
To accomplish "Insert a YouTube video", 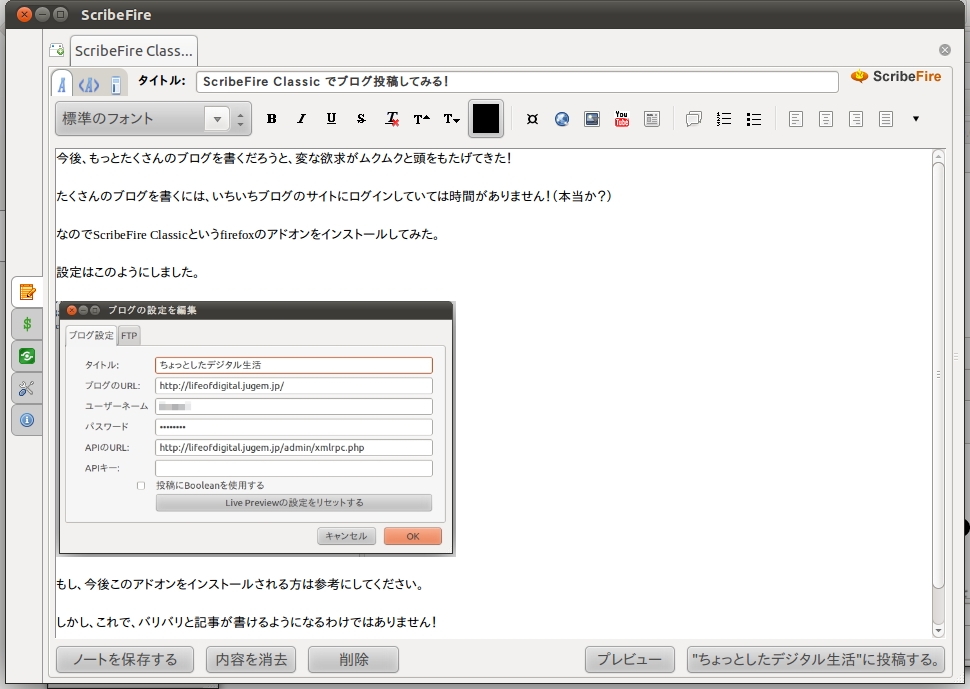I will [x=622, y=119].
